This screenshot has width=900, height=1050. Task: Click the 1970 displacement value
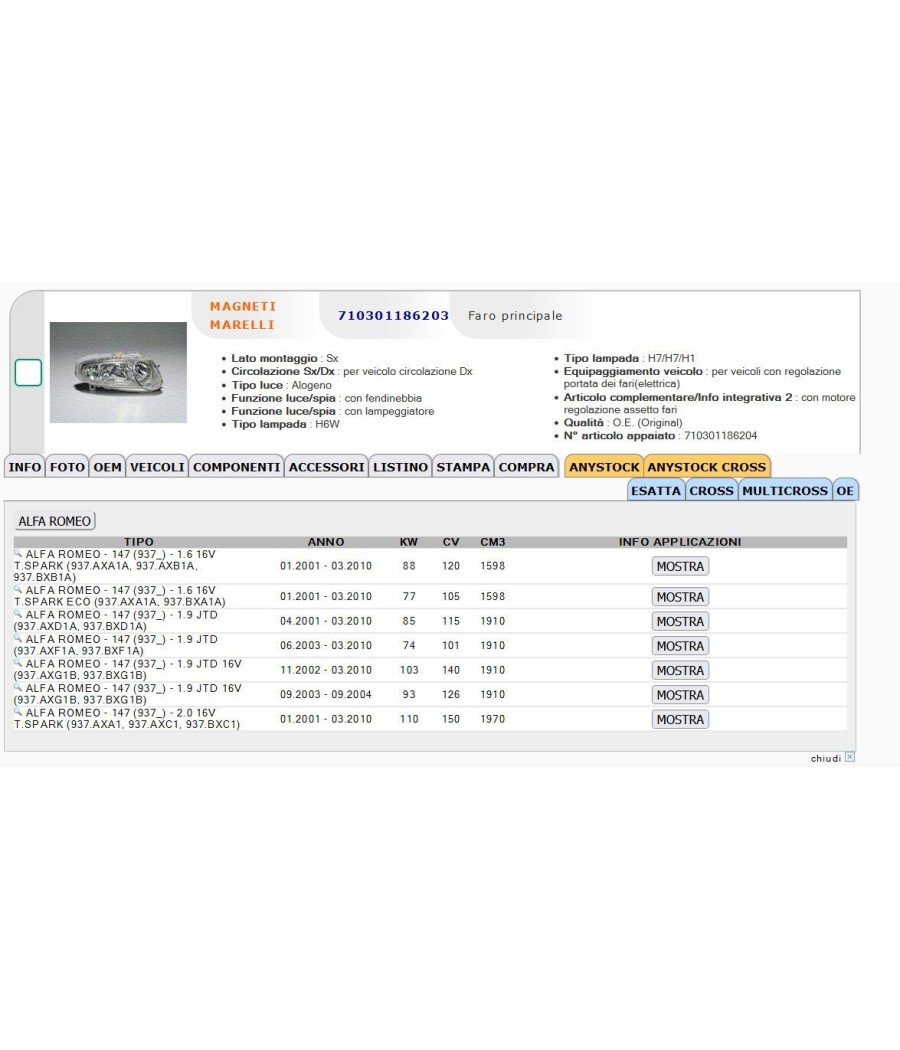(x=492, y=719)
